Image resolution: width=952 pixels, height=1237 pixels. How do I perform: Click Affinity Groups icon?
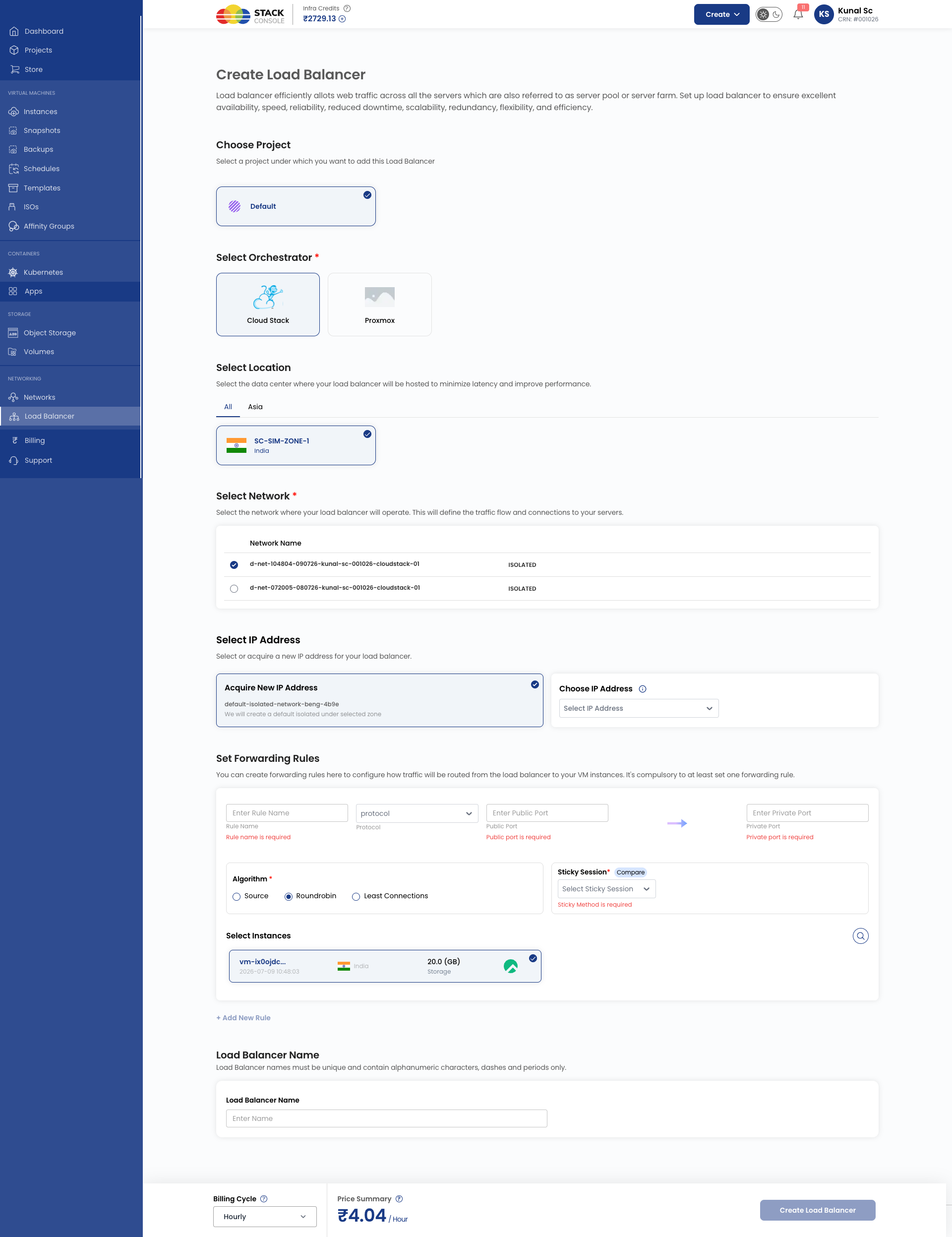[x=13, y=226]
